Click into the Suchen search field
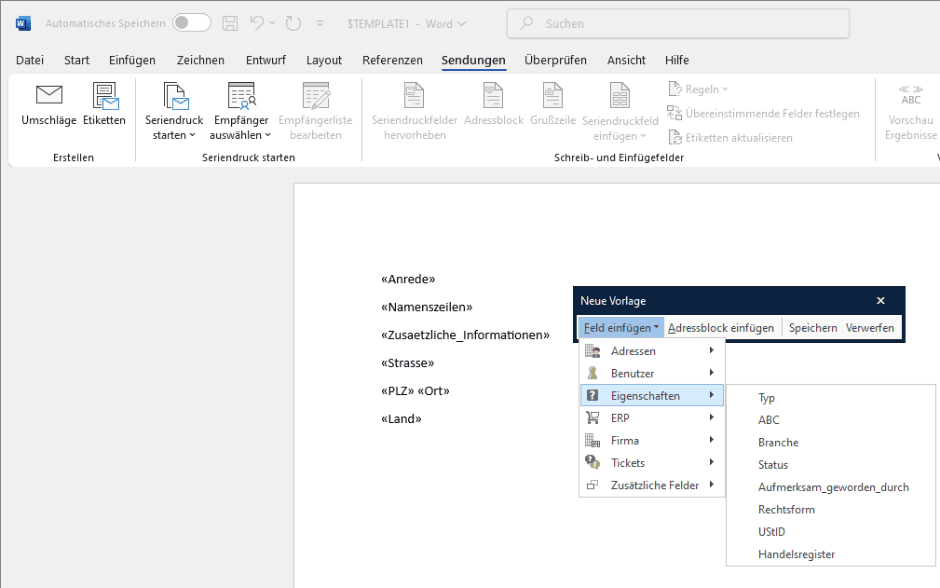 (678, 23)
